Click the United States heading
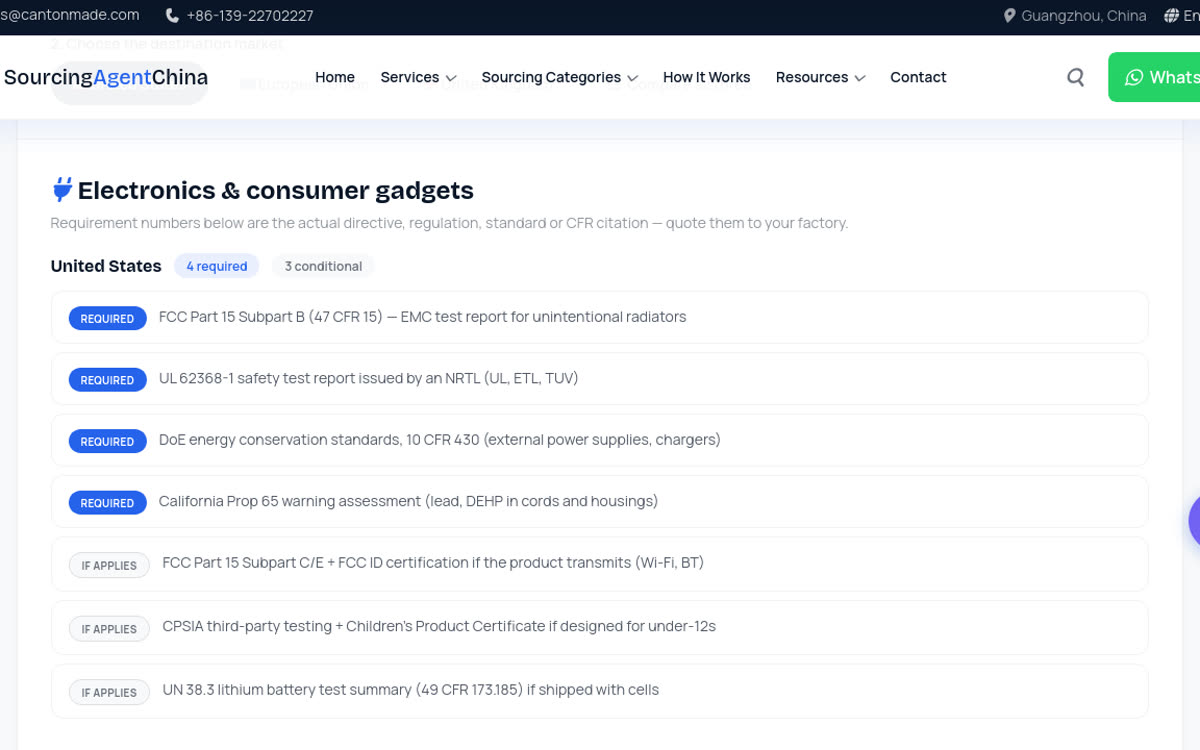Screen dimensions: 1200x750 click(x=106, y=266)
